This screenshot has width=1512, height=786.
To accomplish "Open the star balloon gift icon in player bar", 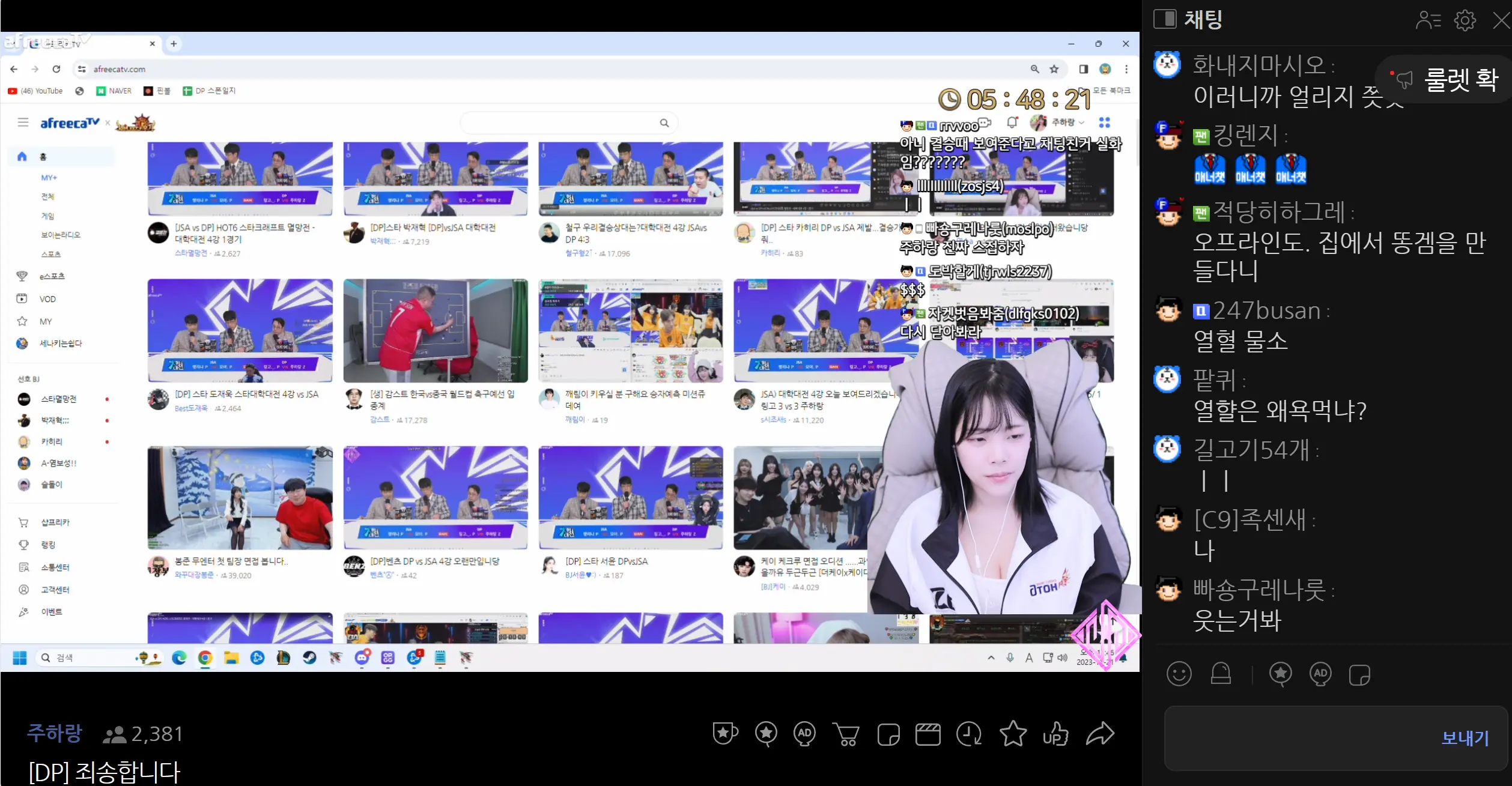I will tap(766, 734).
